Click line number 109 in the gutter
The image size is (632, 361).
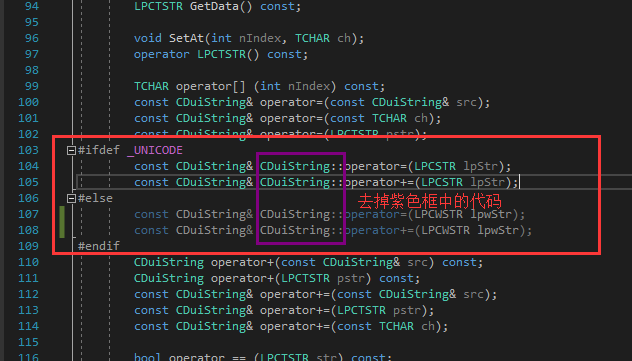pos(28,246)
